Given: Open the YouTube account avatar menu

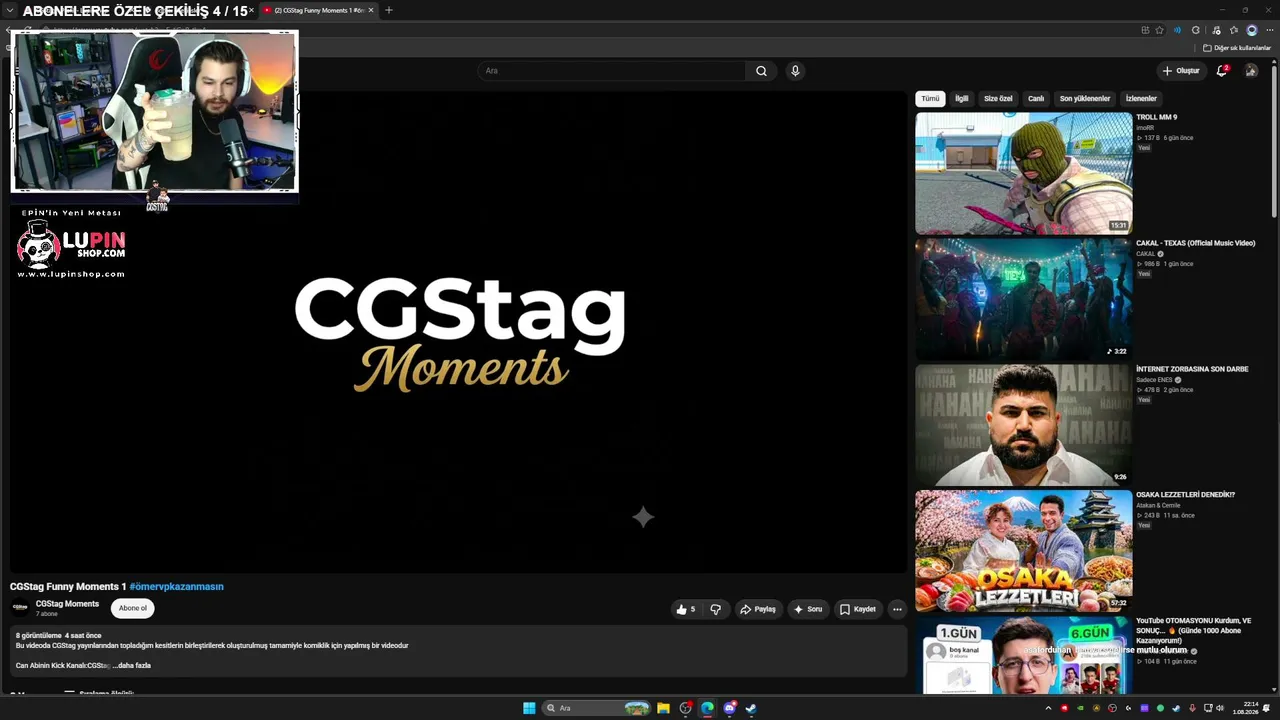Looking at the screenshot, I should point(1251,71).
